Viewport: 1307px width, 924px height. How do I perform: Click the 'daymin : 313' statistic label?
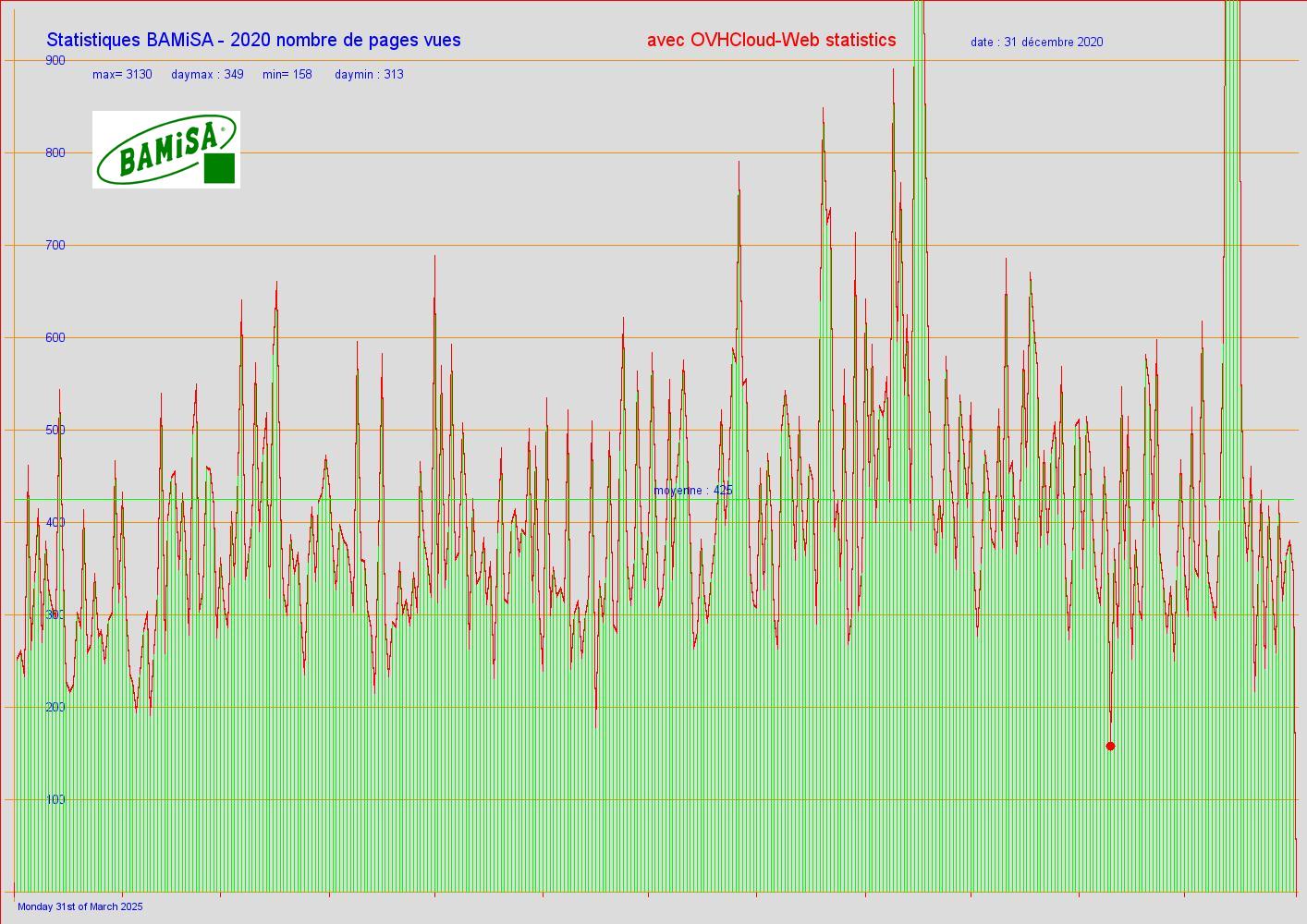(369, 74)
